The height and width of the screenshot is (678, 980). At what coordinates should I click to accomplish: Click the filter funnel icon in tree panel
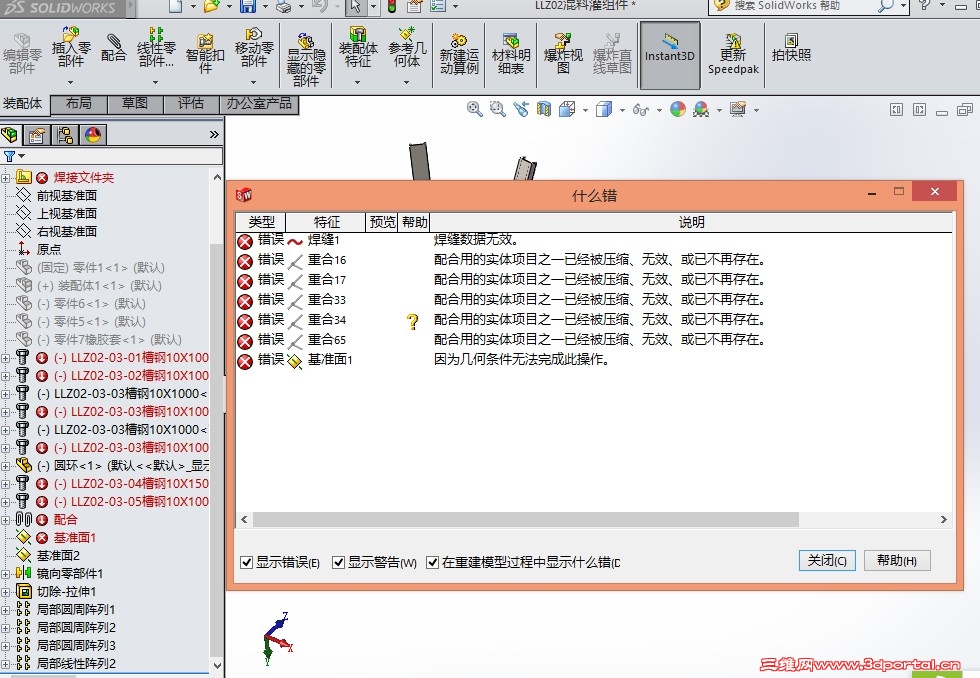tap(9, 156)
